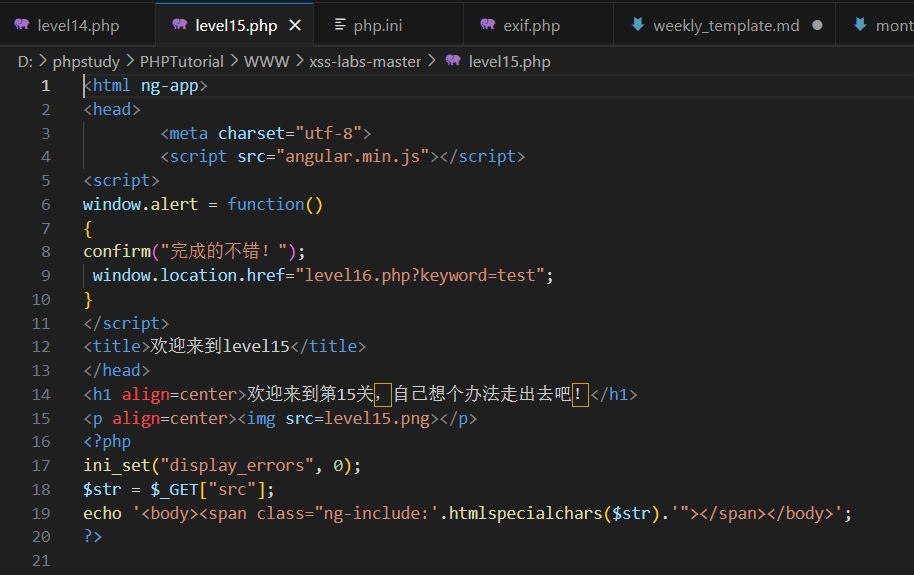Click the ini file icon on php.ini tab
The width and height of the screenshot is (914, 575).
tap(340, 24)
